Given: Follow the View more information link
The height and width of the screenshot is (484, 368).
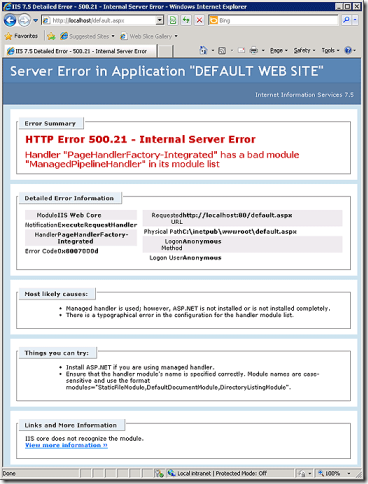Looking at the screenshot, I should 66,445.
